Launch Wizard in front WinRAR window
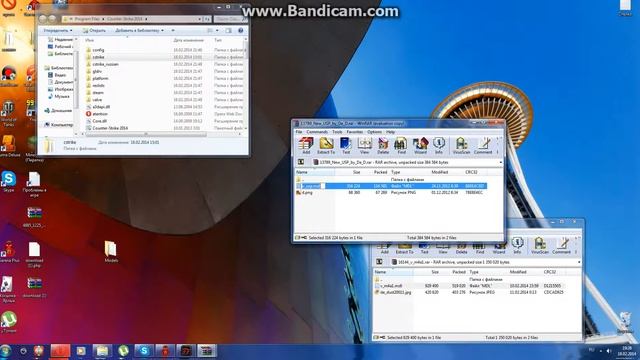640x360 pixels. pyautogui.click(x=420, y=146)
